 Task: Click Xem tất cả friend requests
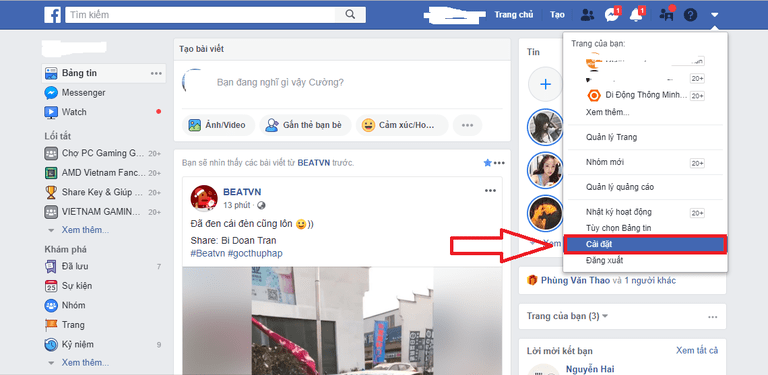(697, 351)
